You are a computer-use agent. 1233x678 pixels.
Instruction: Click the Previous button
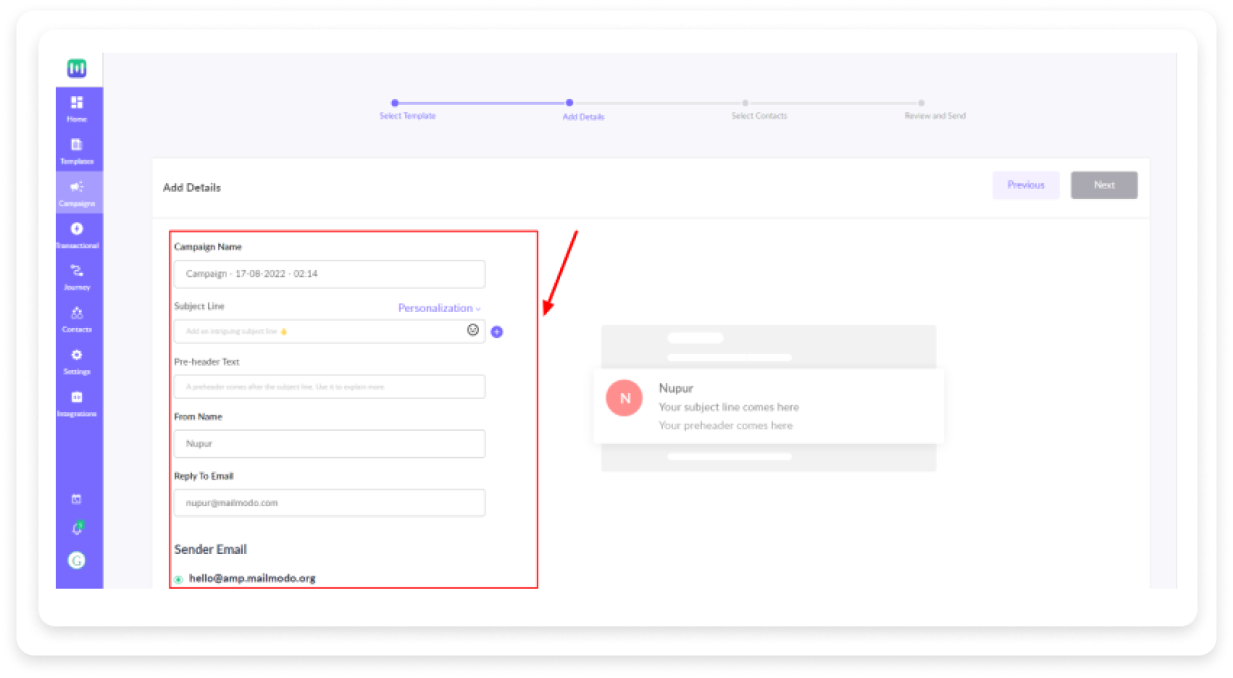pos(1026,185)
